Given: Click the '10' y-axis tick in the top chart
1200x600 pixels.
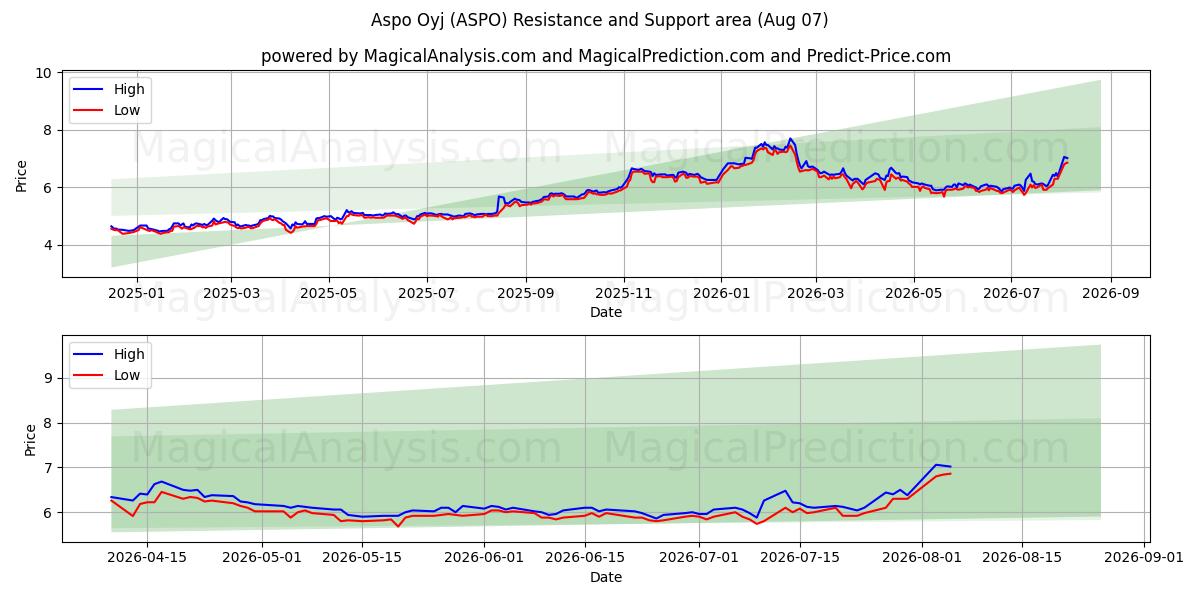Looking at the screenshot, I should pyautogui.click(x=44, y=73).
